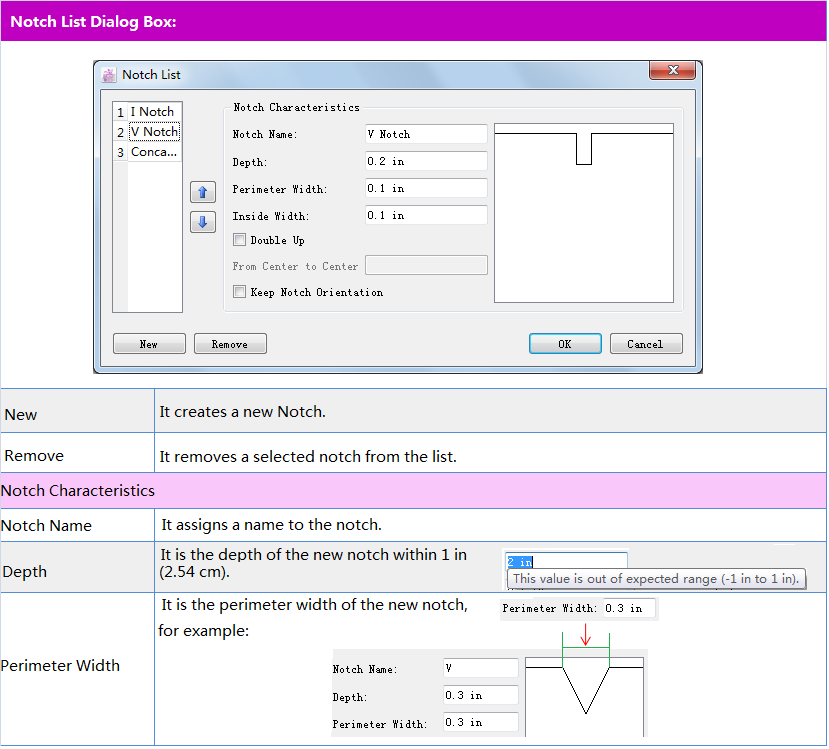This screenshot has width=829, height=749.
Task: Toggle the Keep Notch Orientation checkbox
Action: pyautogui.click(x=239, y=292)
